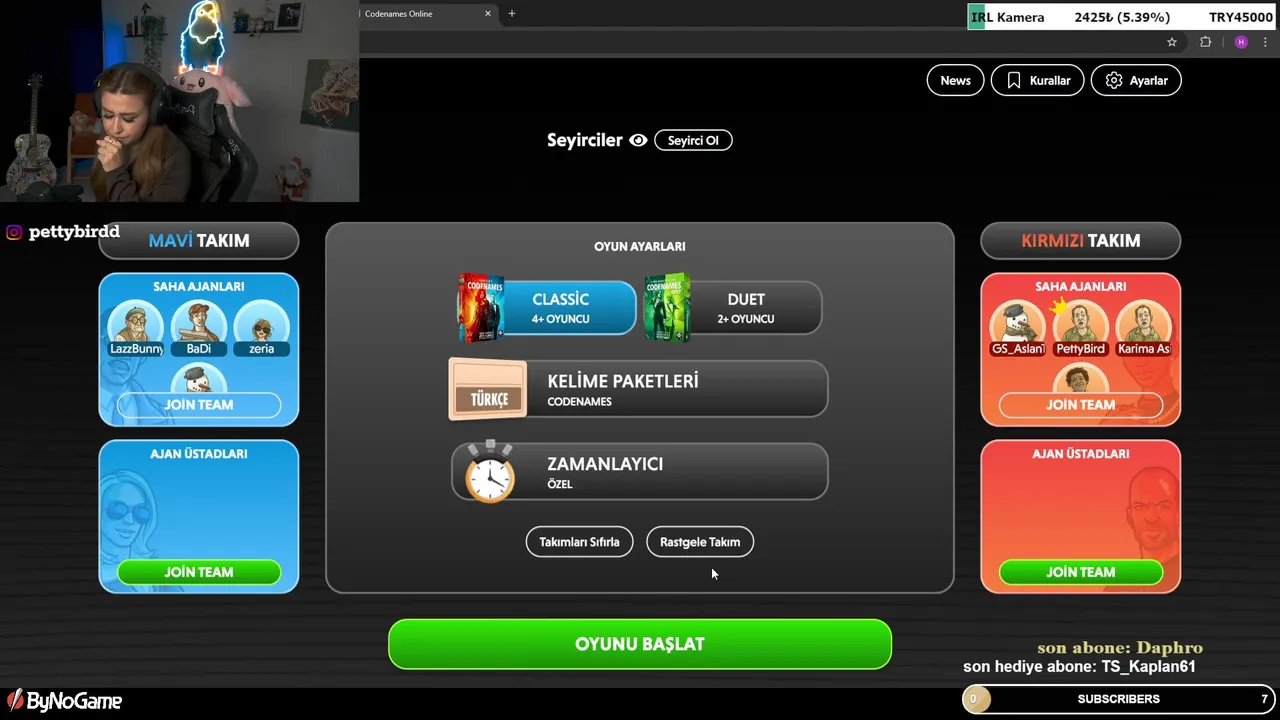Click the eye icon next to Seyirciler

(638, 140)
